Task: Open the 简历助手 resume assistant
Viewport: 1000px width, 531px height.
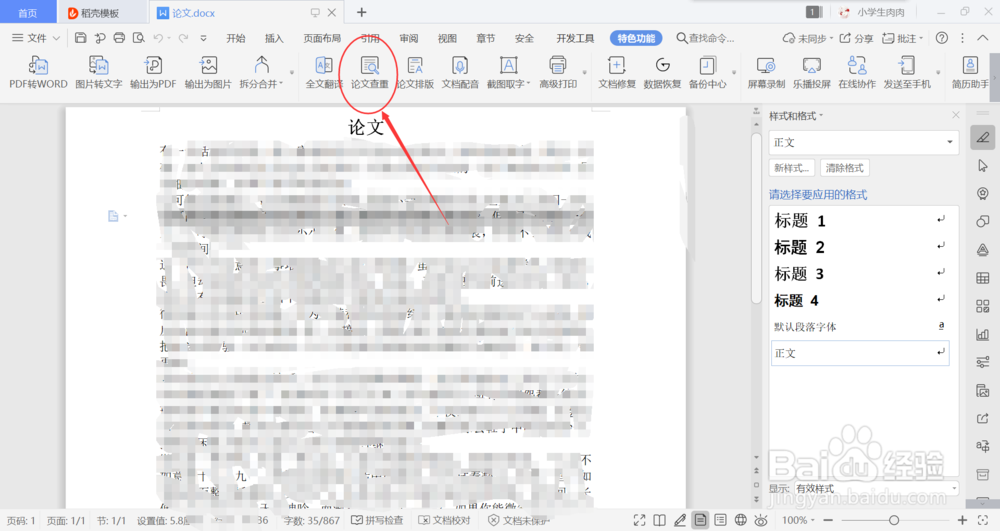Action: pyautogui.click(x=970, y=73)
